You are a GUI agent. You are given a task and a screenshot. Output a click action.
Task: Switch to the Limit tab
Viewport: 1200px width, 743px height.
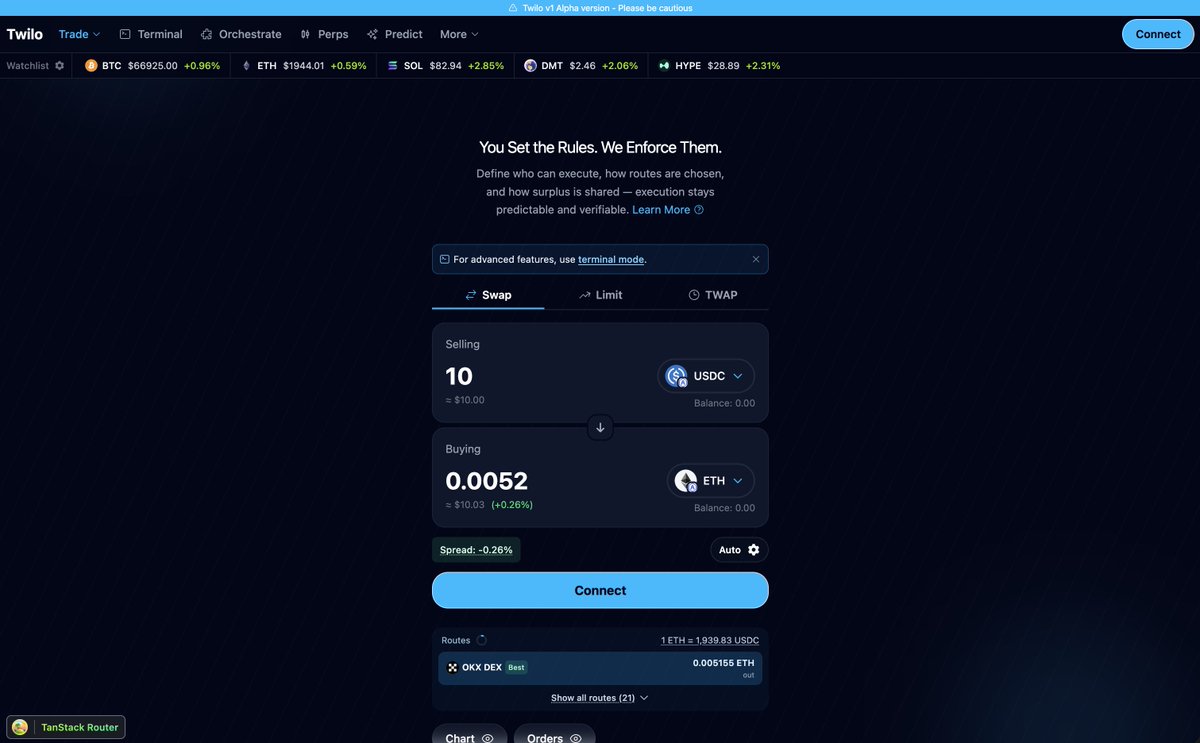[600, 295]
